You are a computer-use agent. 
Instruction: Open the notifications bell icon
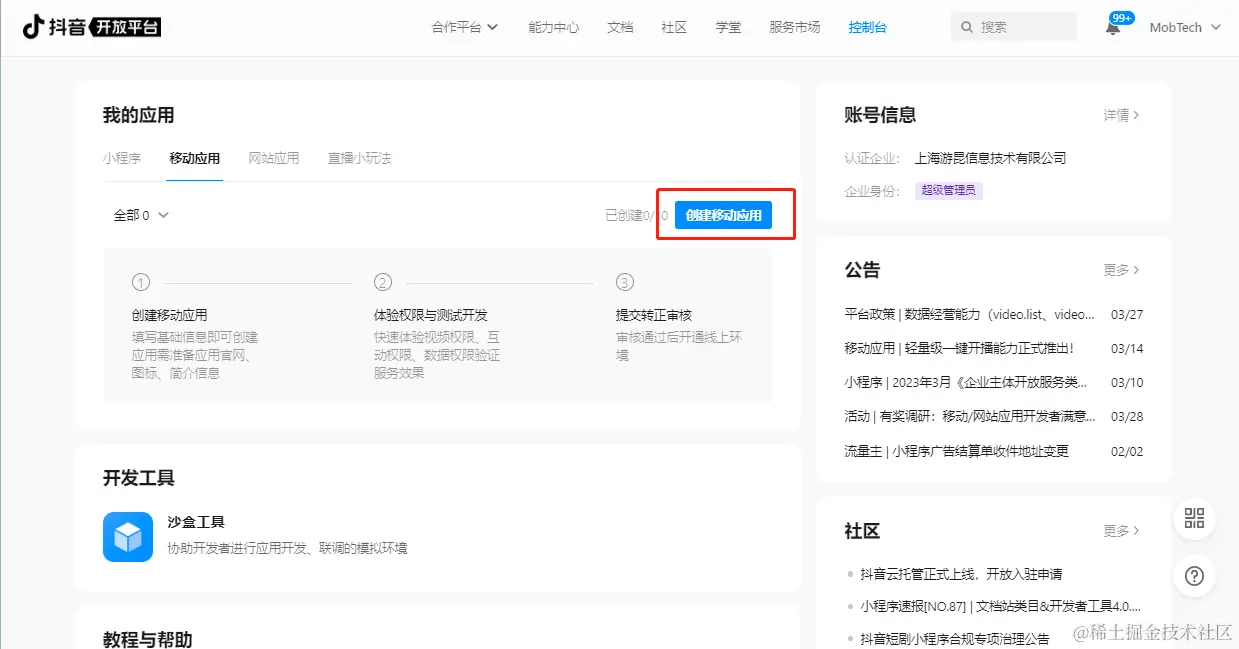pos(1113,28)
